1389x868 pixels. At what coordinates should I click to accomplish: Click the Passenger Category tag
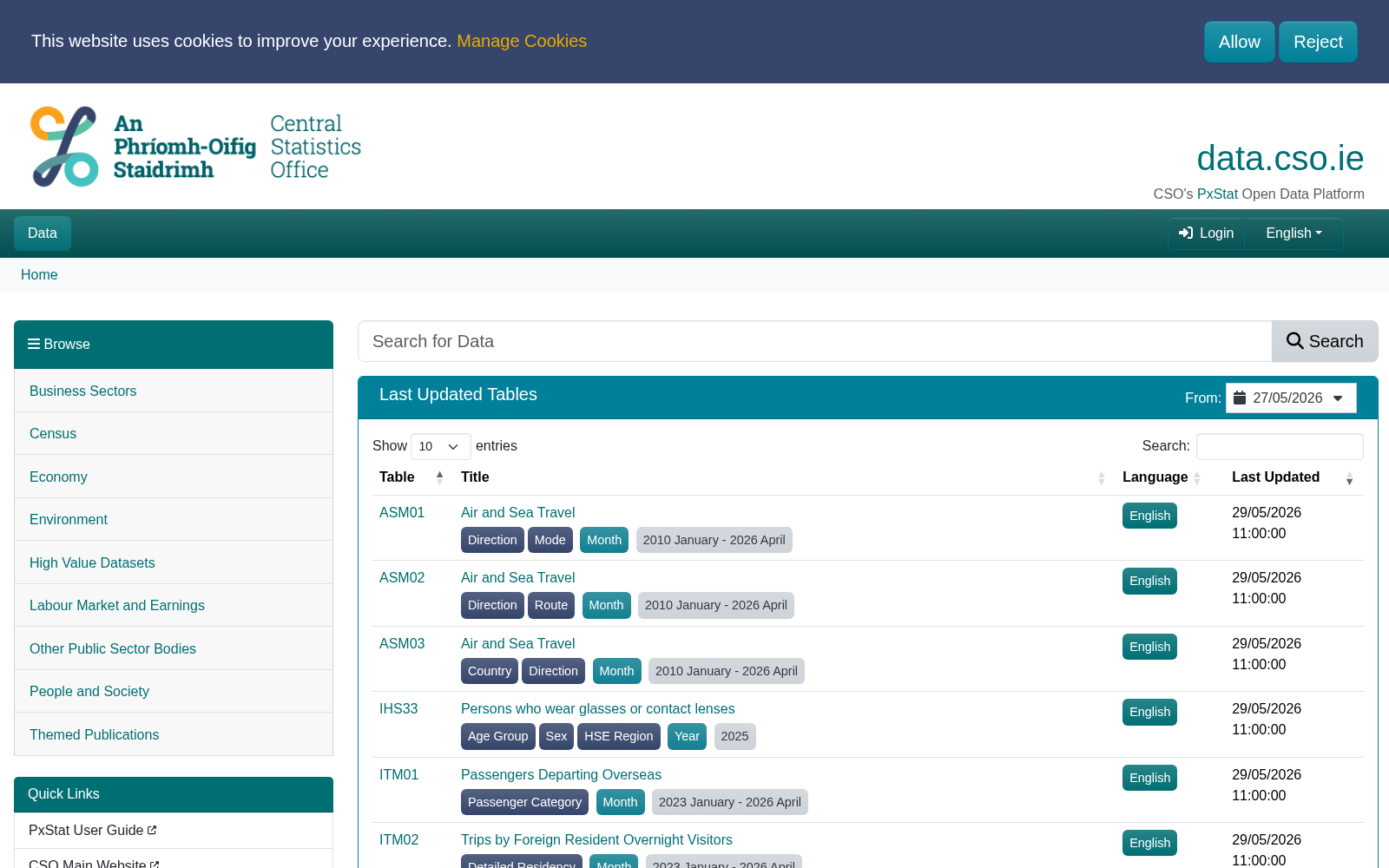click(524, 802)
